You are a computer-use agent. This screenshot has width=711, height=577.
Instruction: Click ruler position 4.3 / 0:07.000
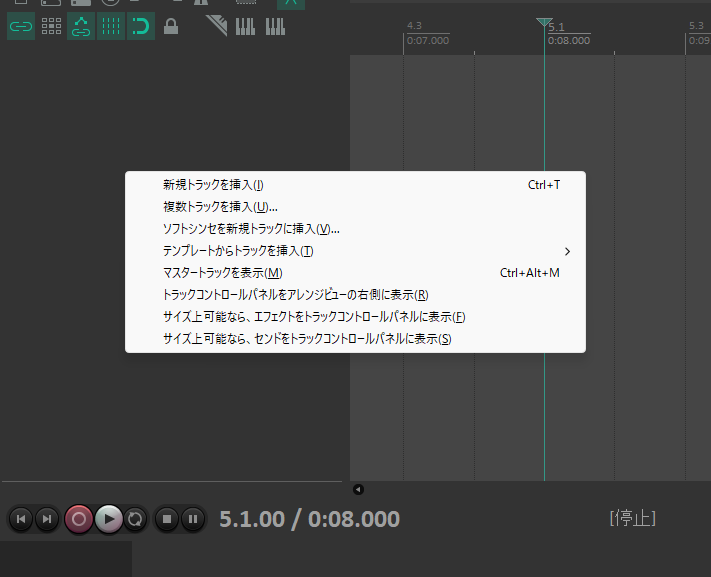coord(427,33)
